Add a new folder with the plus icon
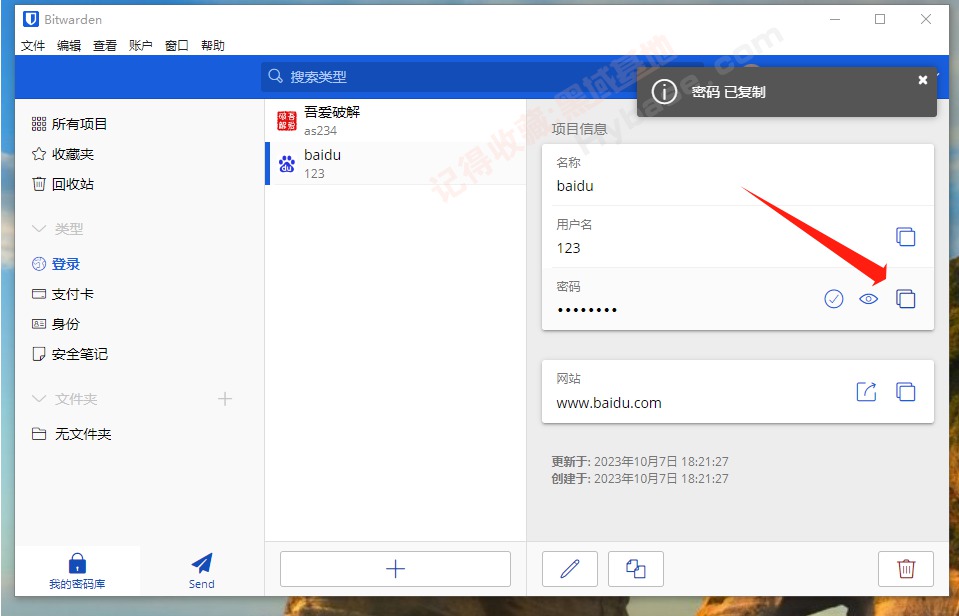959x616 pixels. click(x=225, y=399)
